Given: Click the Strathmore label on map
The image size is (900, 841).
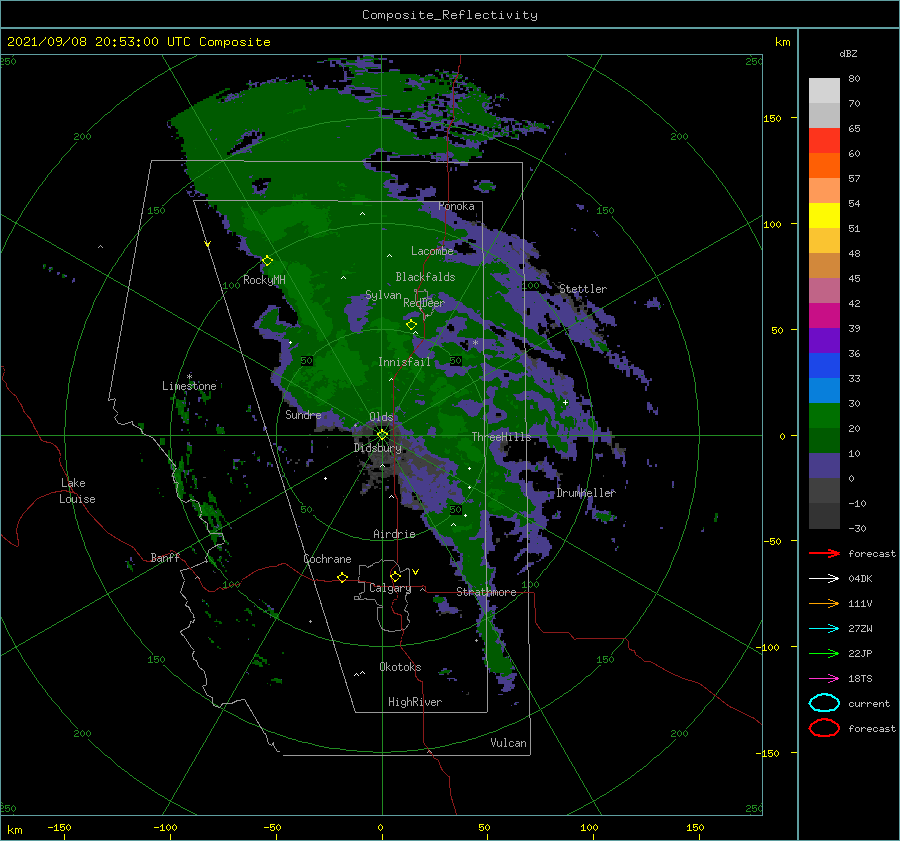Looking at the screenshot, I should 486,592.
